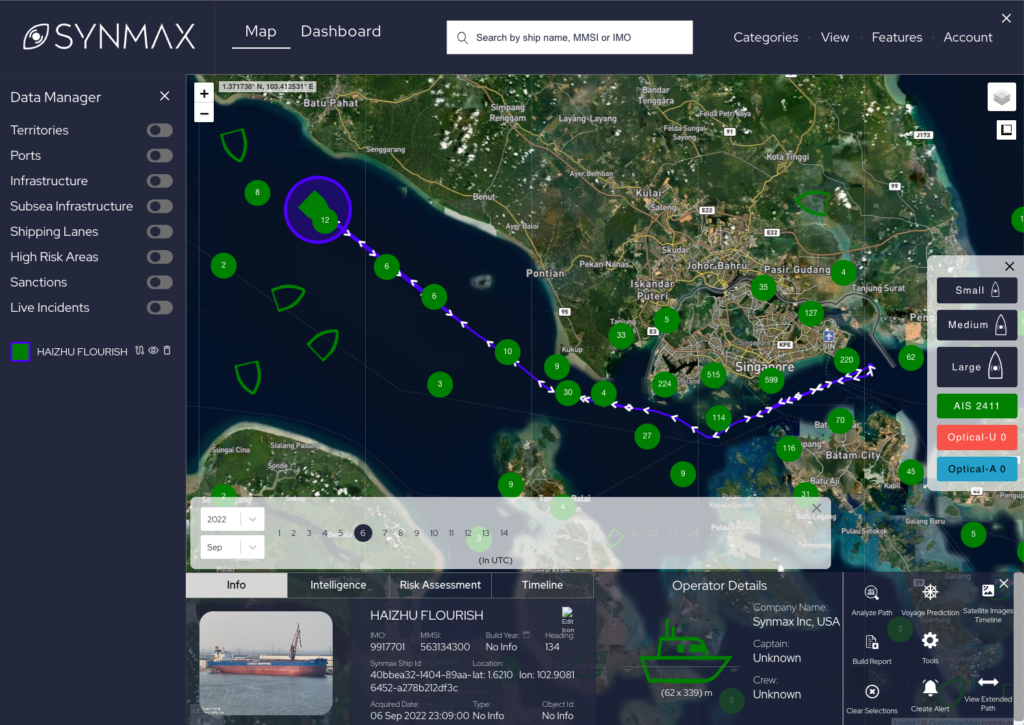Open the Voyage Prediction tool
This screenshot has height=725, width=1024.
coord(929,592)
